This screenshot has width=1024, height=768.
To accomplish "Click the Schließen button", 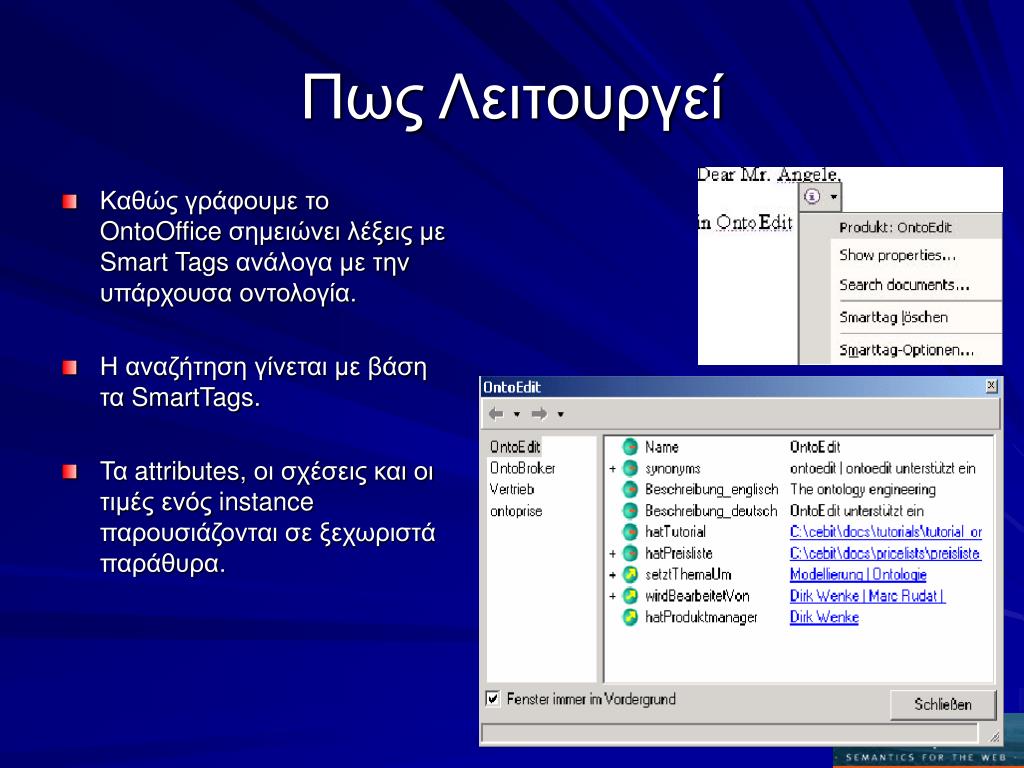I will pos(942,705).
